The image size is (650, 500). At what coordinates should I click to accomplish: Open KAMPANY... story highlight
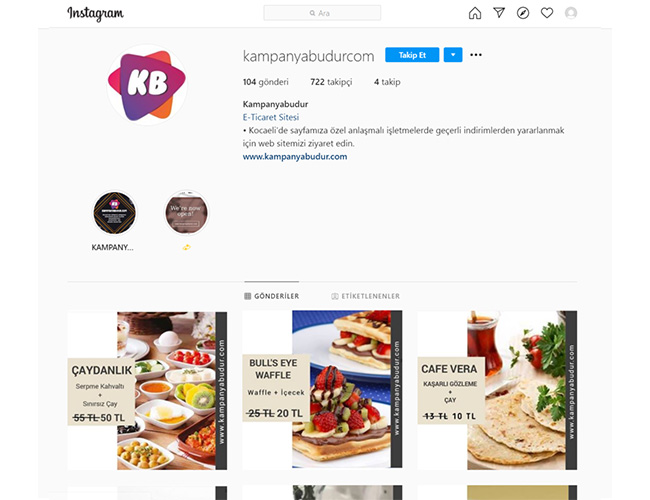114,213
